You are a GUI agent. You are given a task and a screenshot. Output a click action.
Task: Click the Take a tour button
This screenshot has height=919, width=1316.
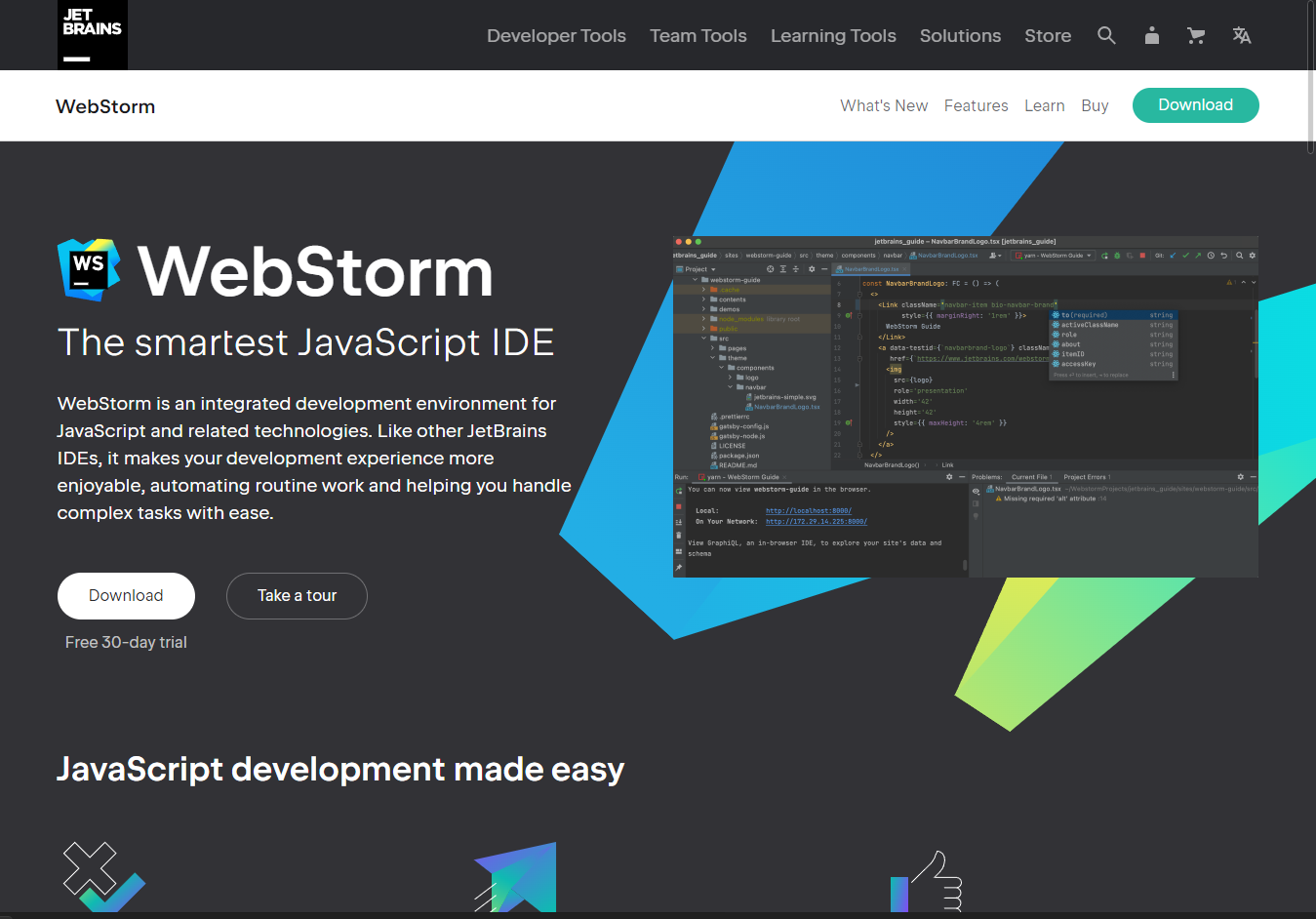coord(297,596)
